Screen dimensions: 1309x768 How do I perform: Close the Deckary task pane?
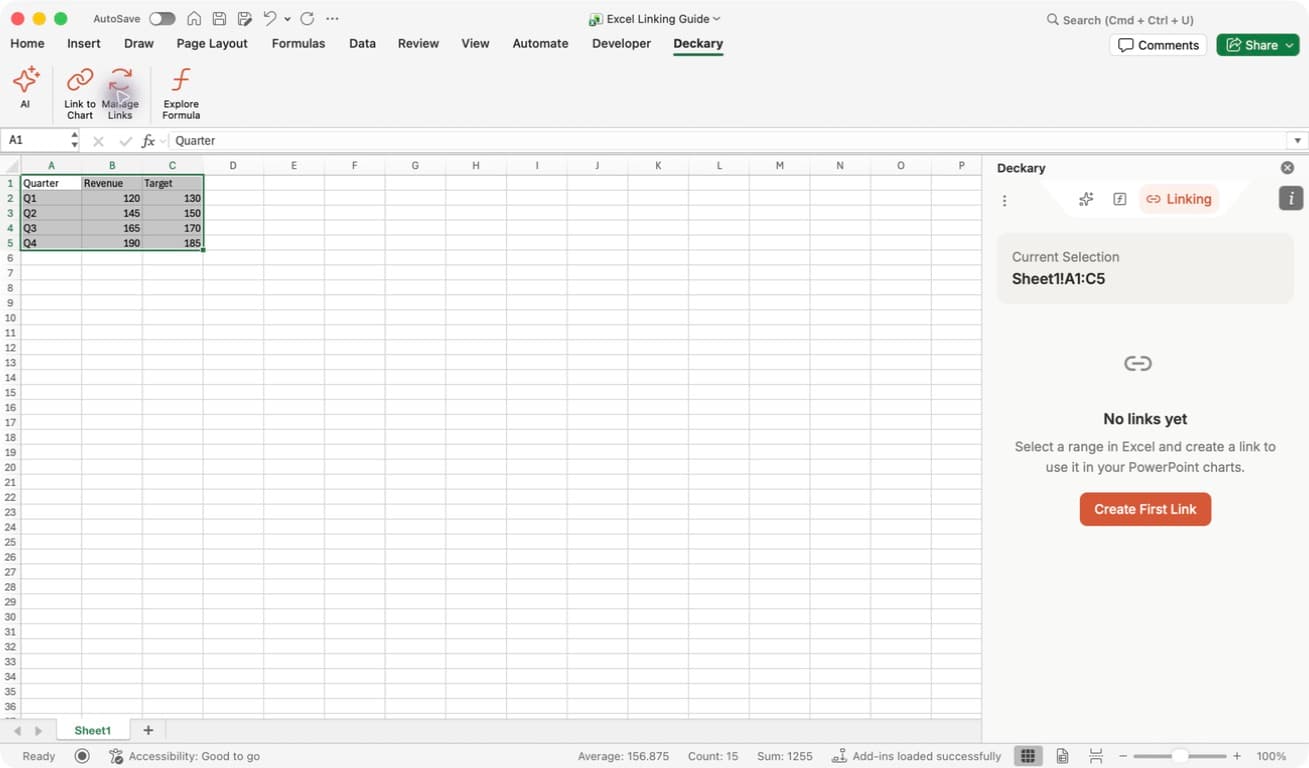point(1287,168)
